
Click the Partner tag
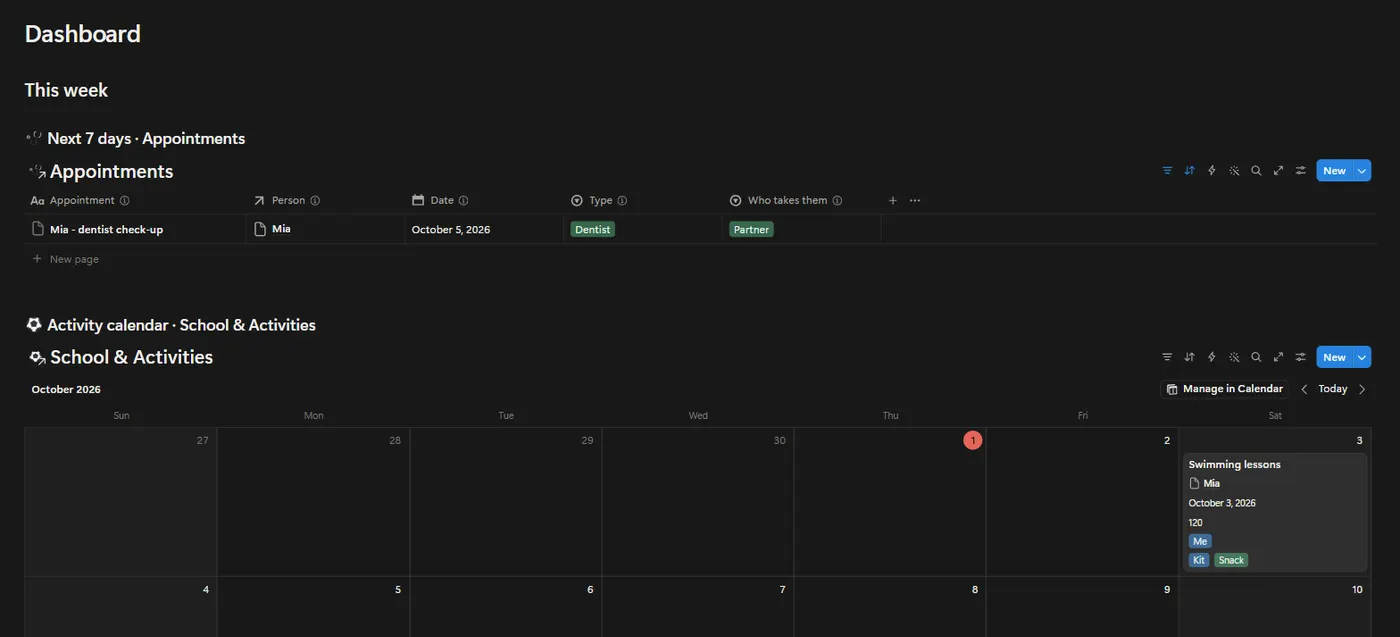click(751, 230)
